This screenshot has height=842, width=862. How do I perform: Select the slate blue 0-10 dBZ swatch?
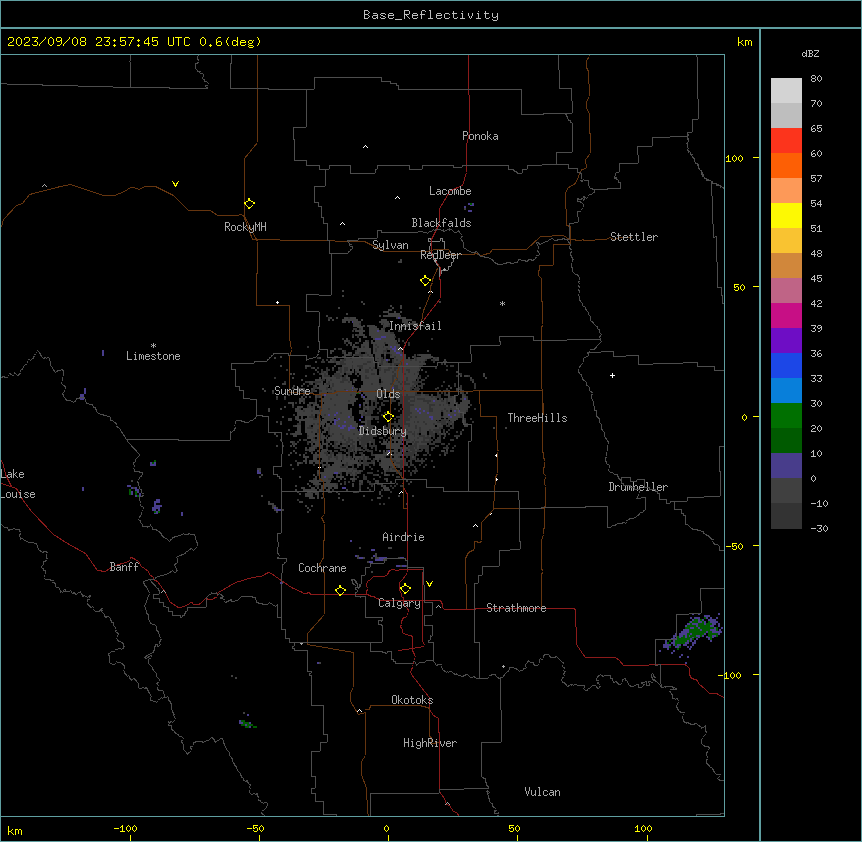786,466
